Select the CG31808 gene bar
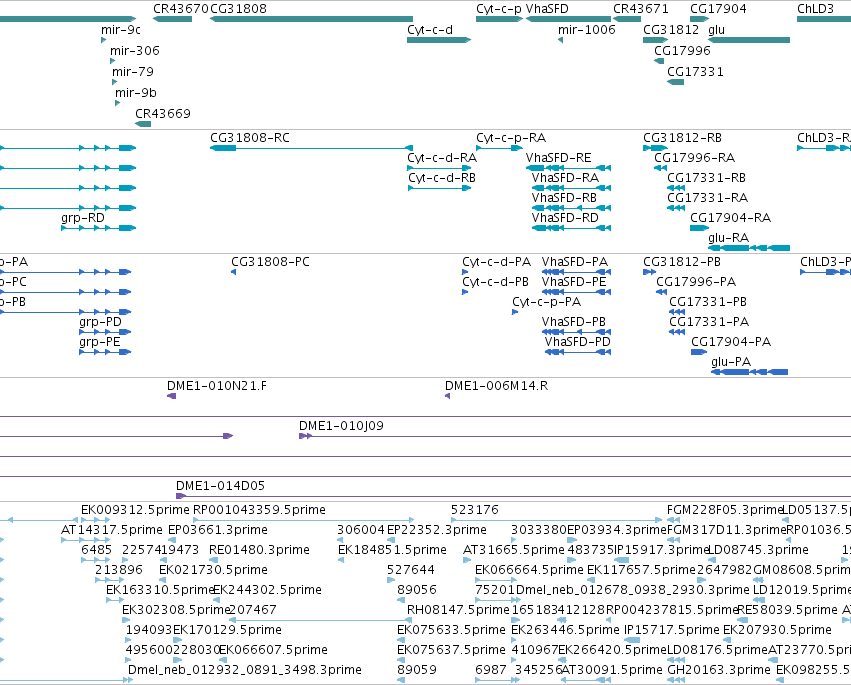The height and width of the screenshot is (685, 851). (x=312, y=19)
